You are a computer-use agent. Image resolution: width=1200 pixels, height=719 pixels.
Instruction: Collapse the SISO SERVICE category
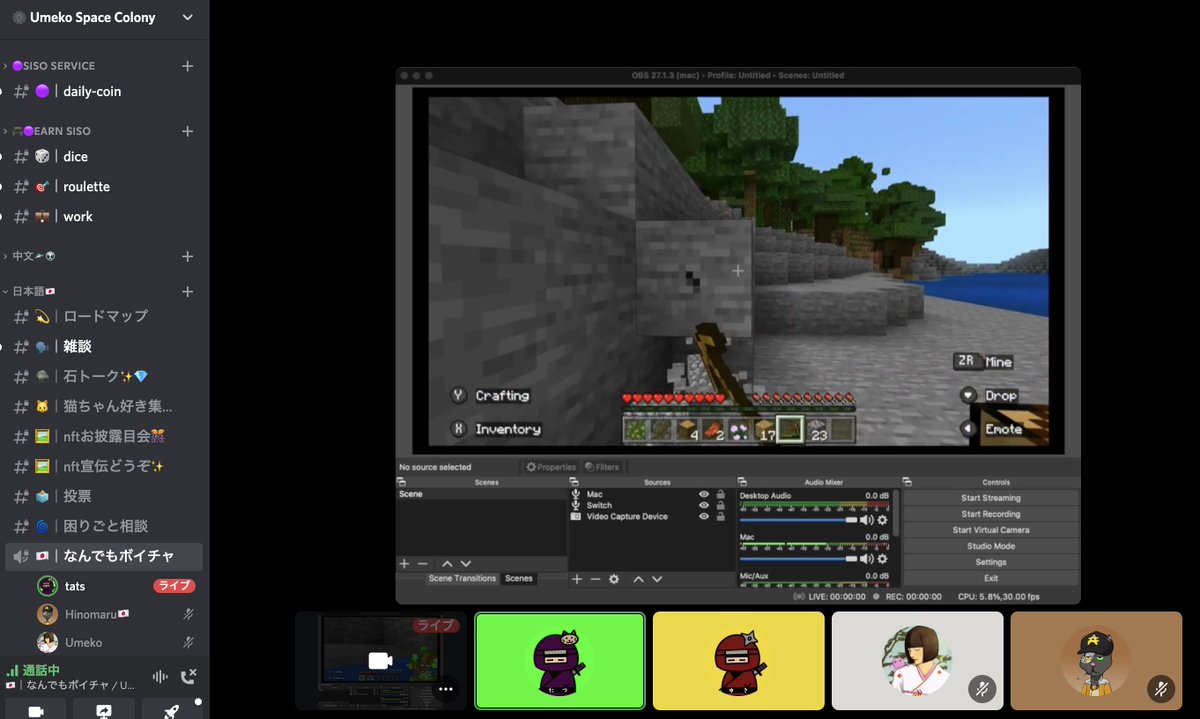pos(52,66)
